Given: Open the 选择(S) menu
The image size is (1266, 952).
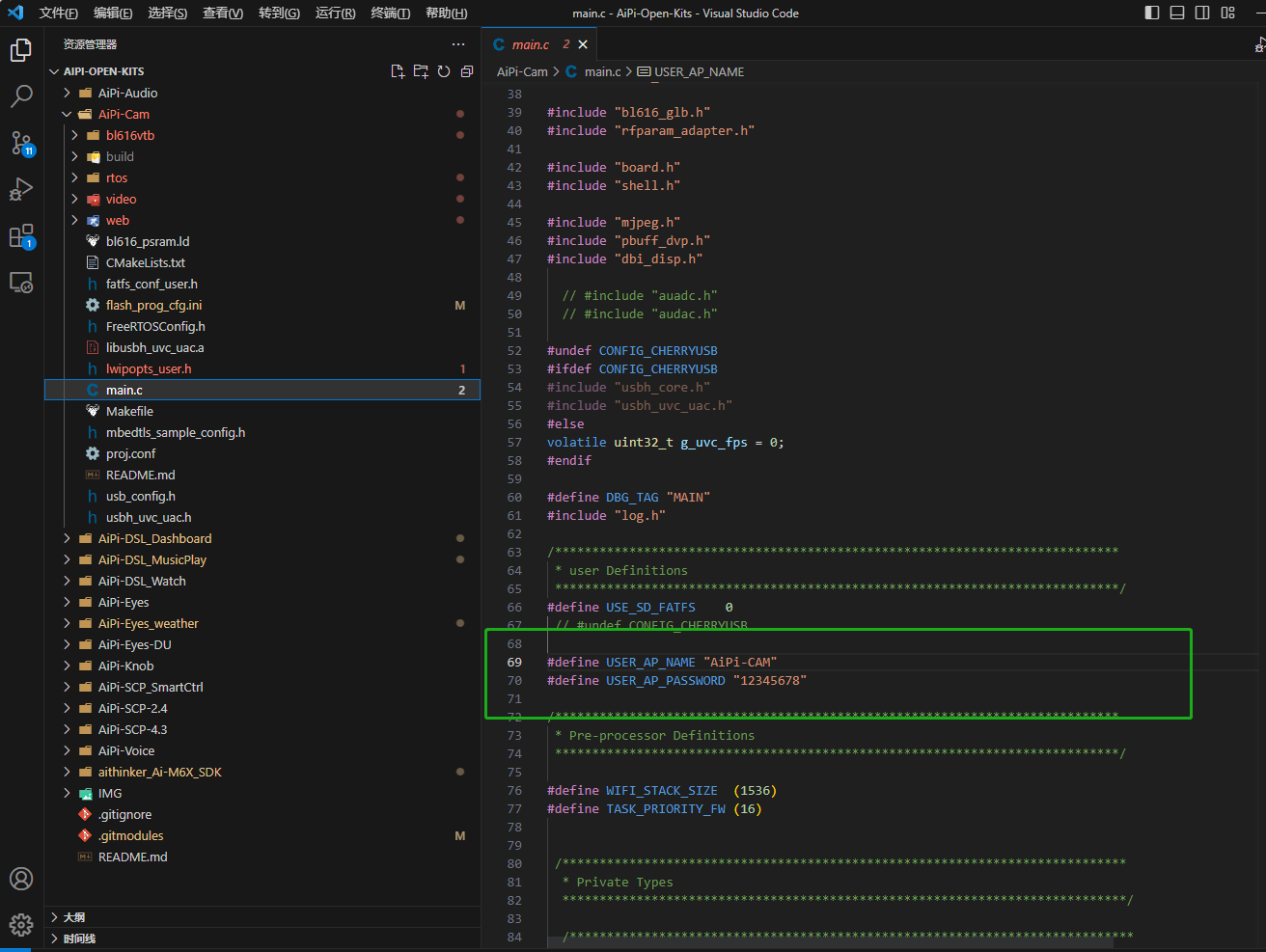Looking at the screenshot, I should point(168,13).
